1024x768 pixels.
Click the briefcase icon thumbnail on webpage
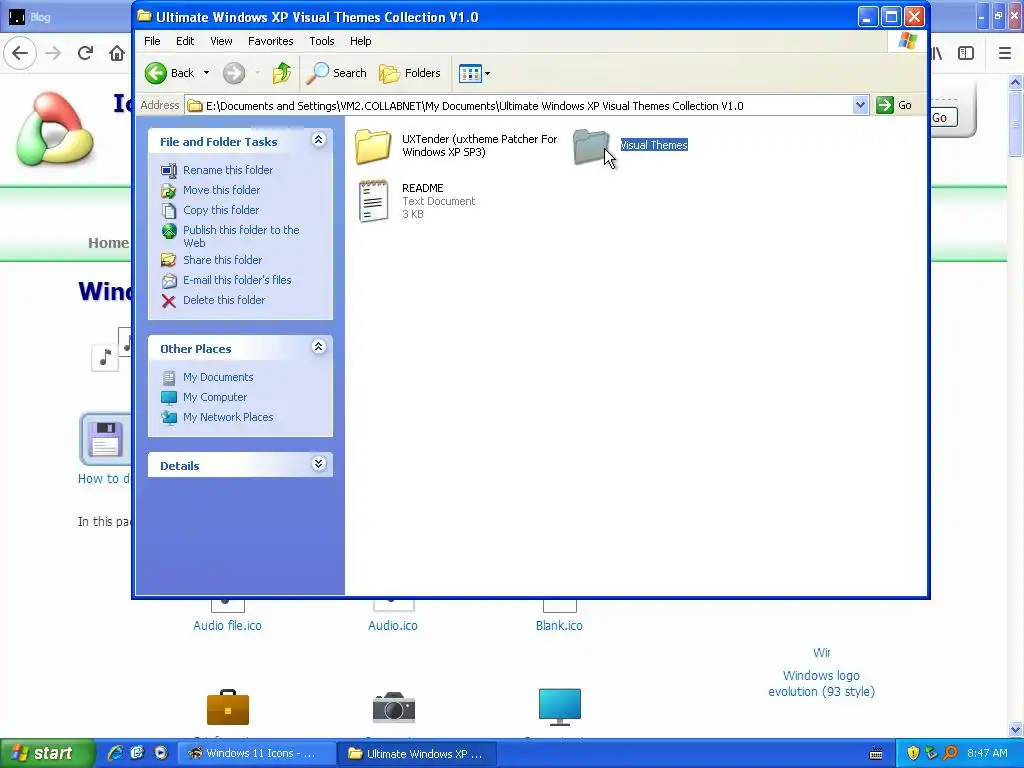tap(227, 707)
